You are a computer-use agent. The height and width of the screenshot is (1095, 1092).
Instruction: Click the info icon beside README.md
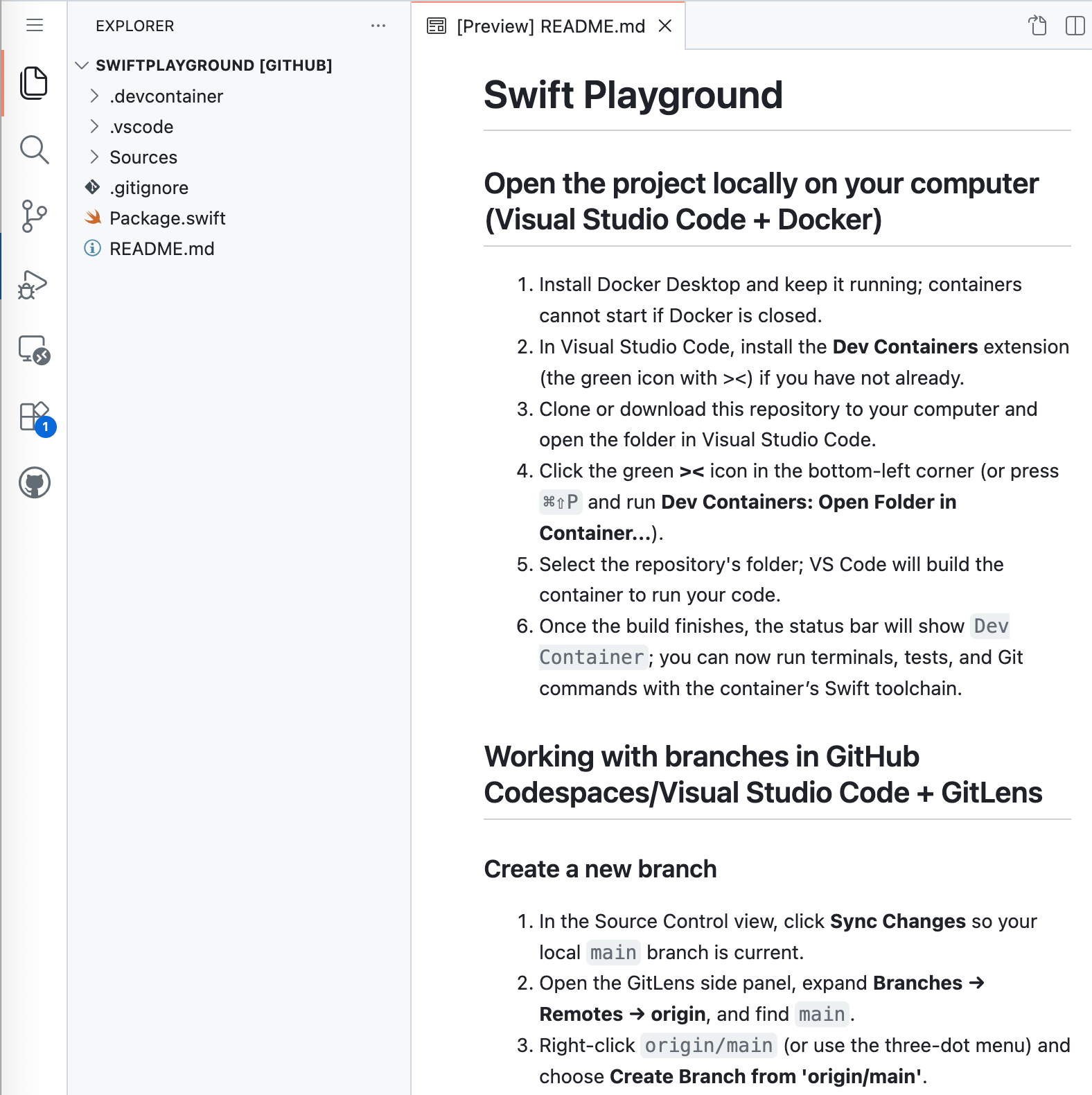coord(92,248)
